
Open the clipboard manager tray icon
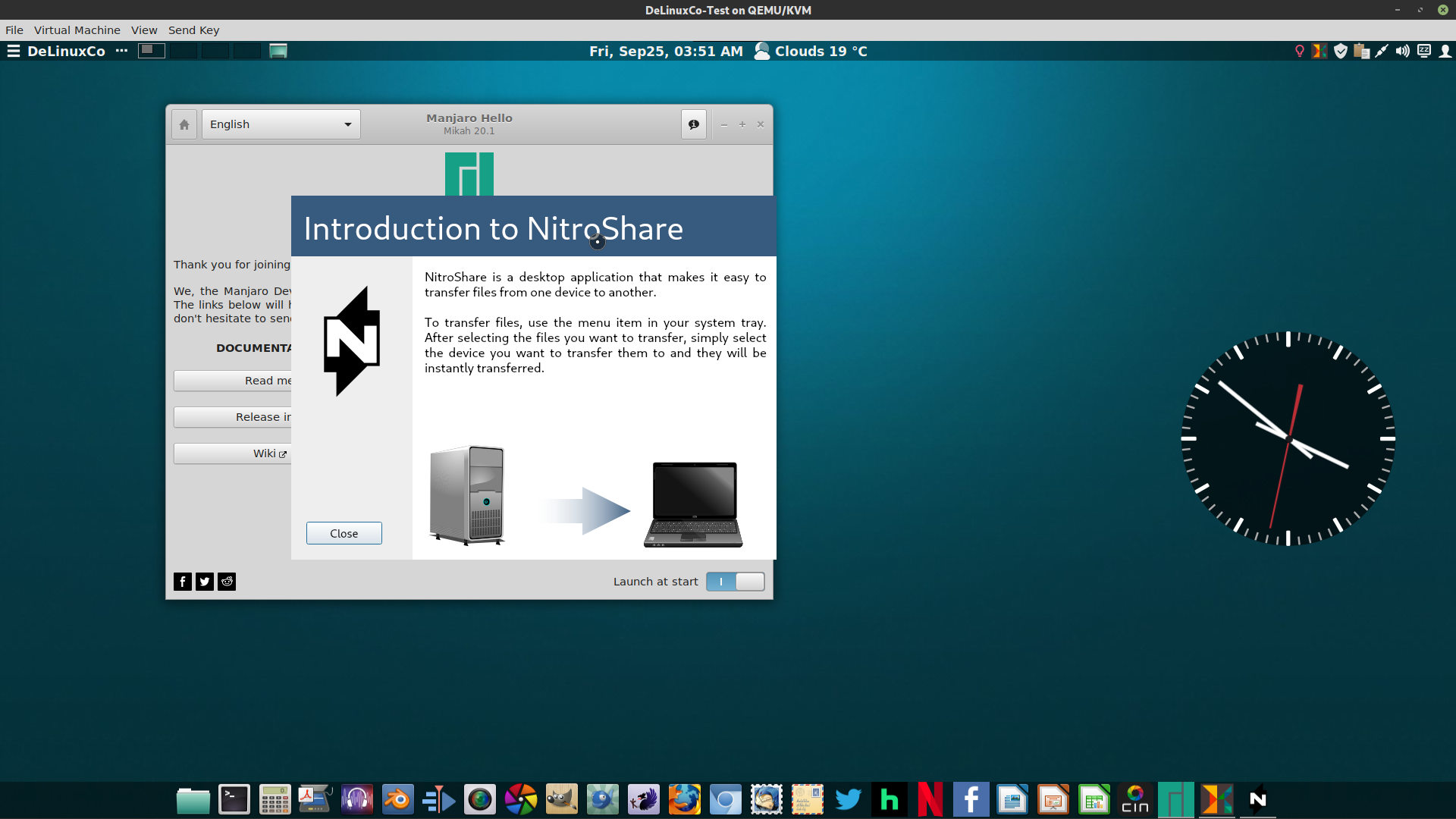click(1361, 51)
